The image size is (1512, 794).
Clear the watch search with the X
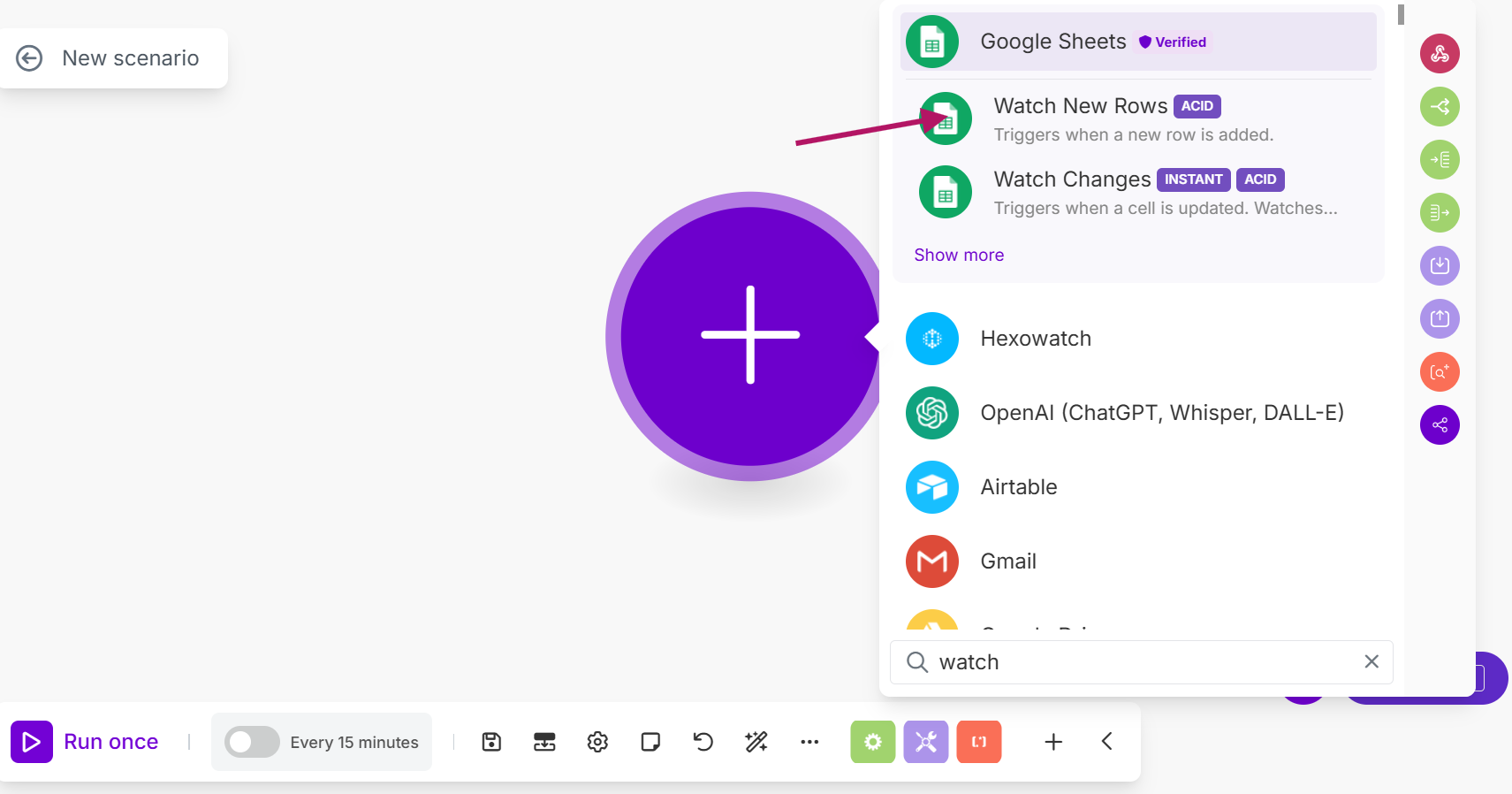[1371, 661]
